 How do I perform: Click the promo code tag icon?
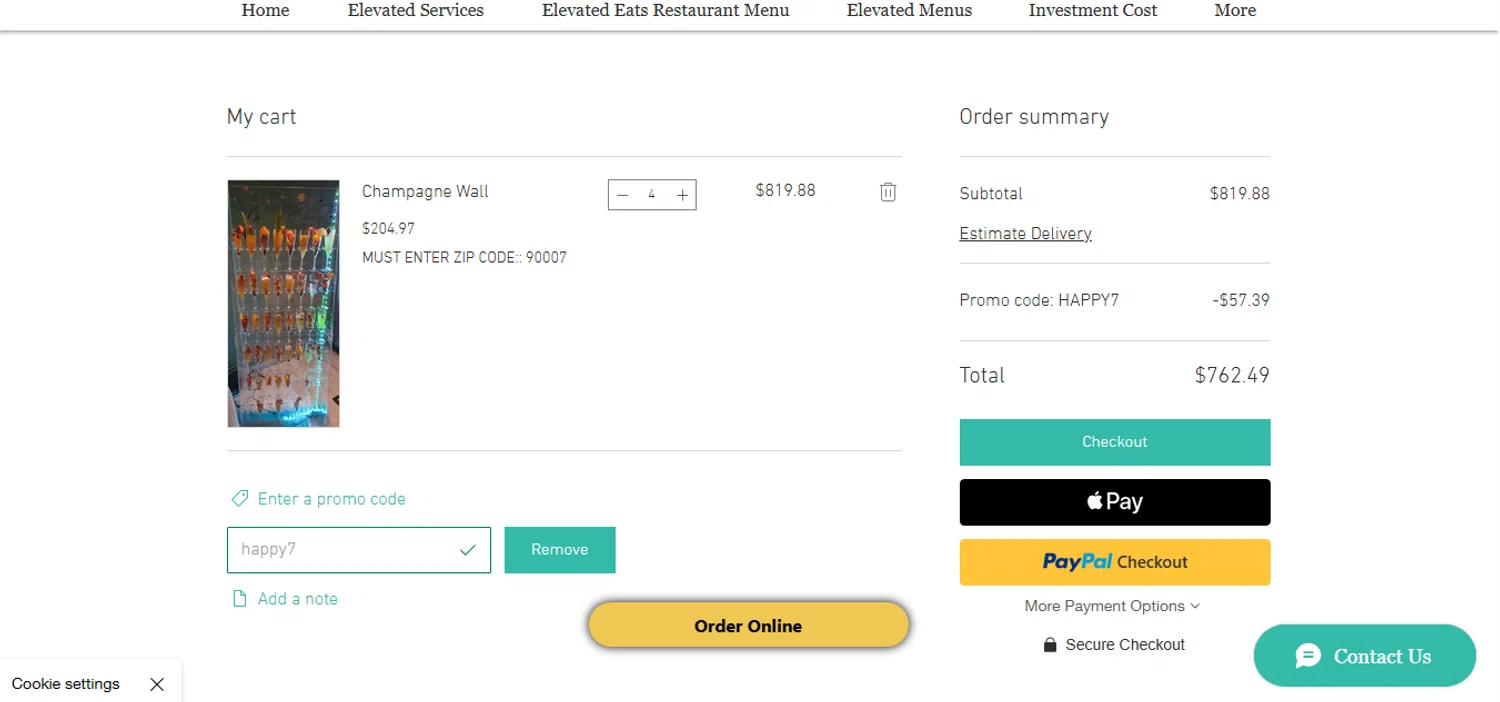point(239,498)
